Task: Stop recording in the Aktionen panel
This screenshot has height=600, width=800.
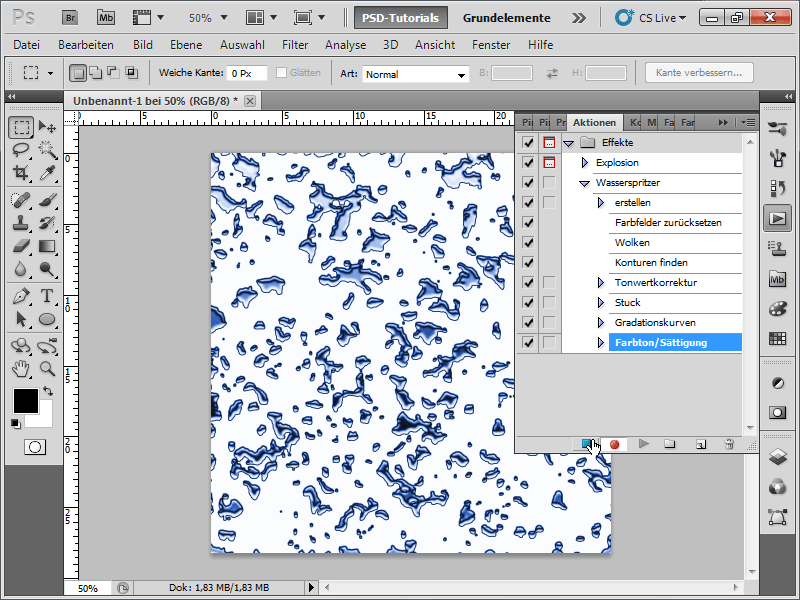Action: pos(587,444)
